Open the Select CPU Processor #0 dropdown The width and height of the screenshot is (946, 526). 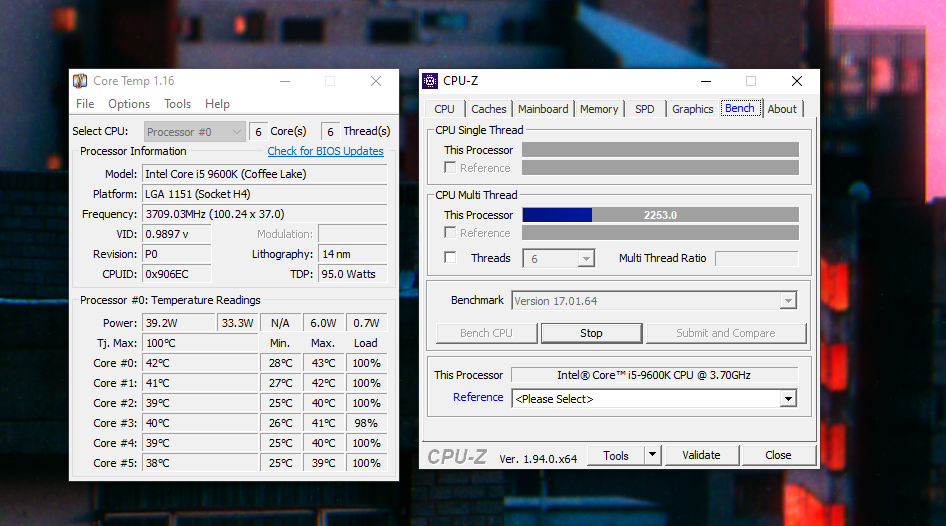coord(194,132)
